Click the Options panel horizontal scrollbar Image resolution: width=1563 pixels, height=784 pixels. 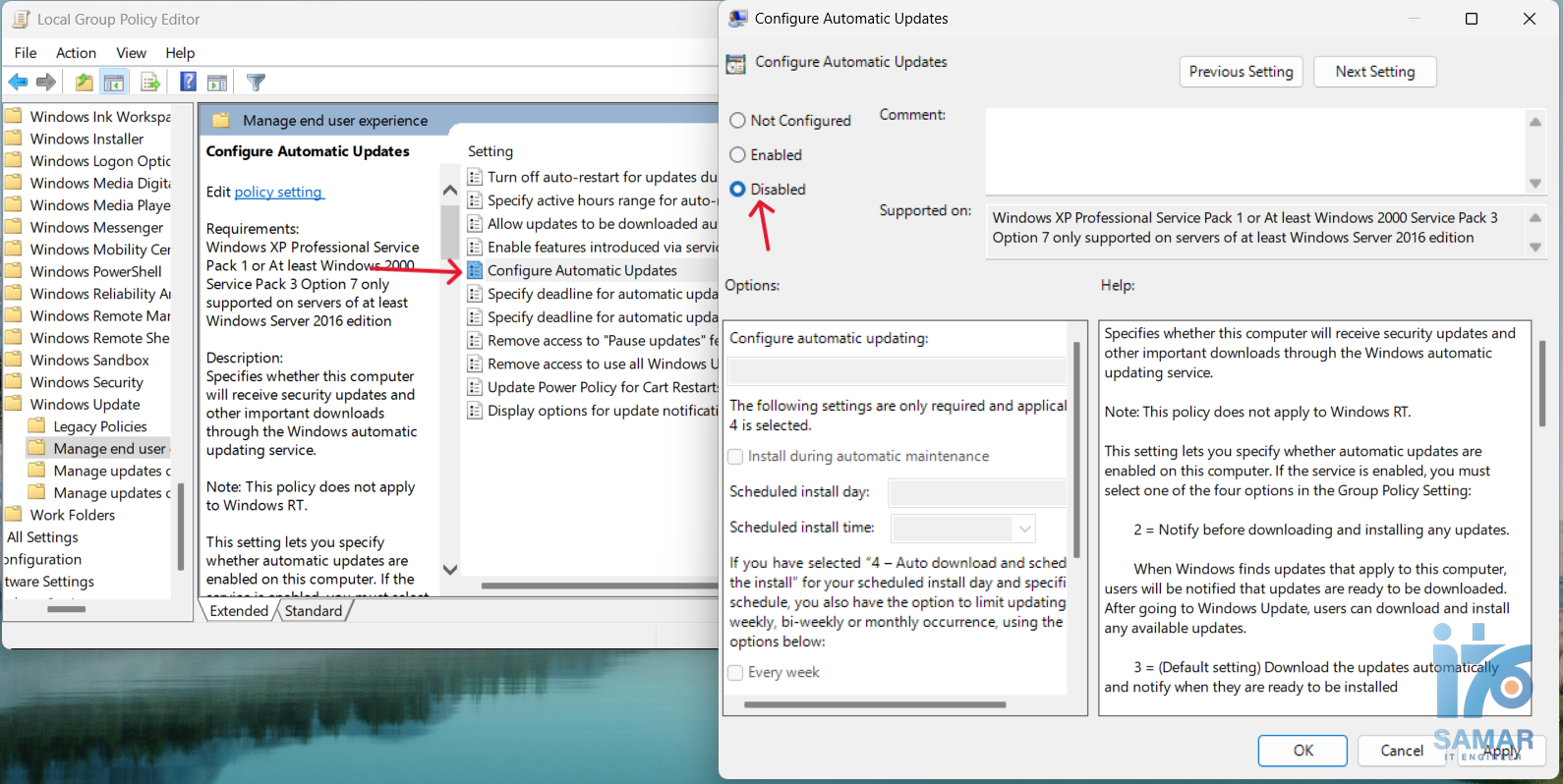coord(875,704)
